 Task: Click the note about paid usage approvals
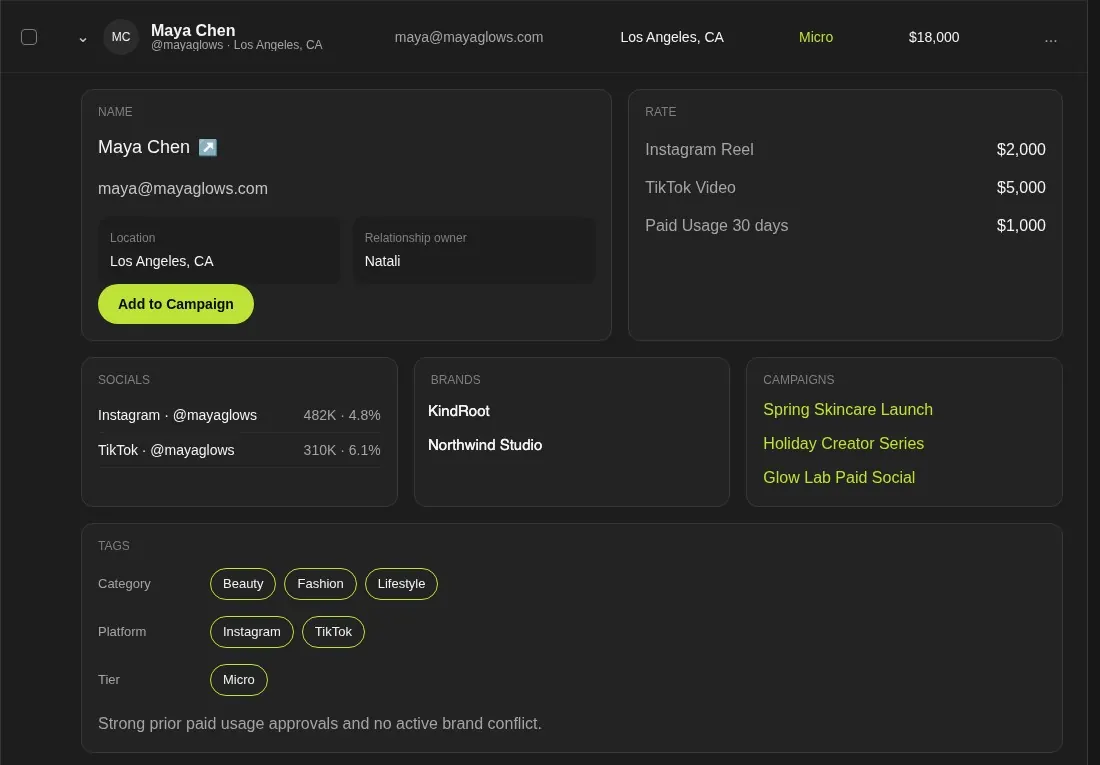(320, 724)
